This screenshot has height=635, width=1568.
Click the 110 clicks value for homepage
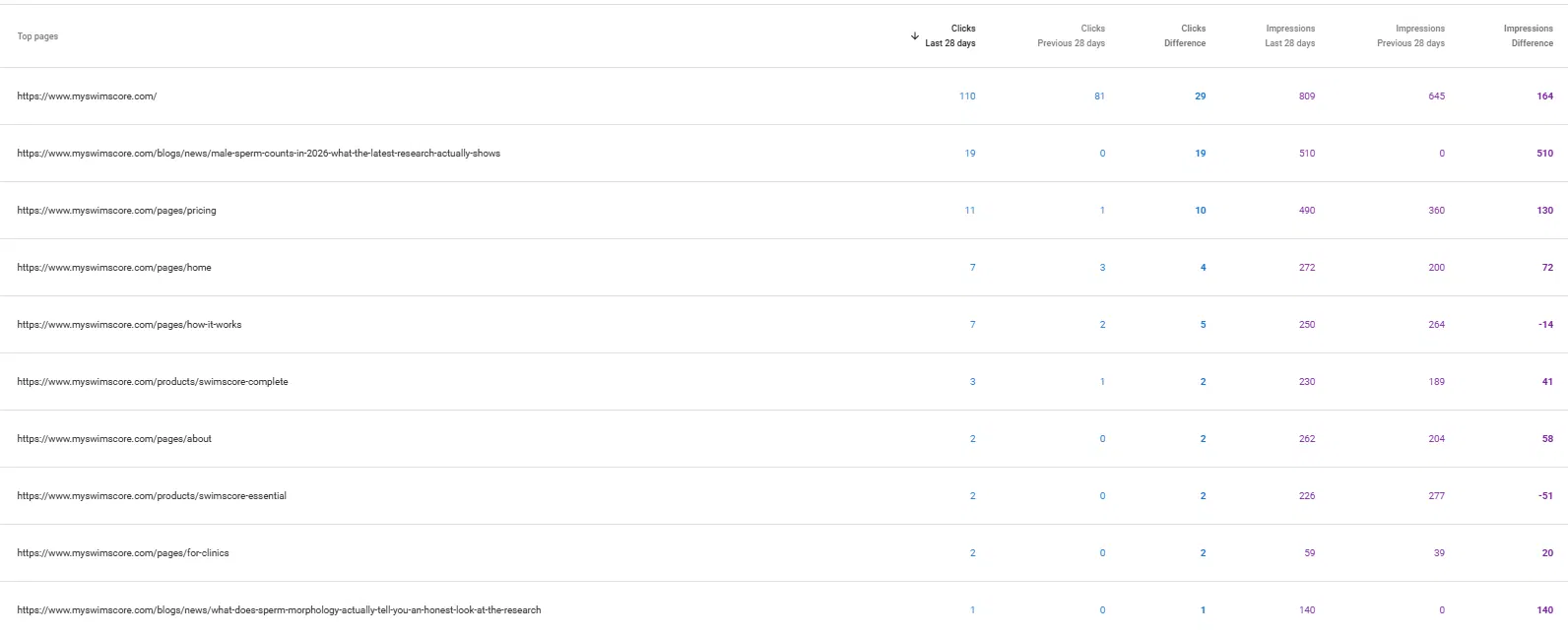(967, 96)
